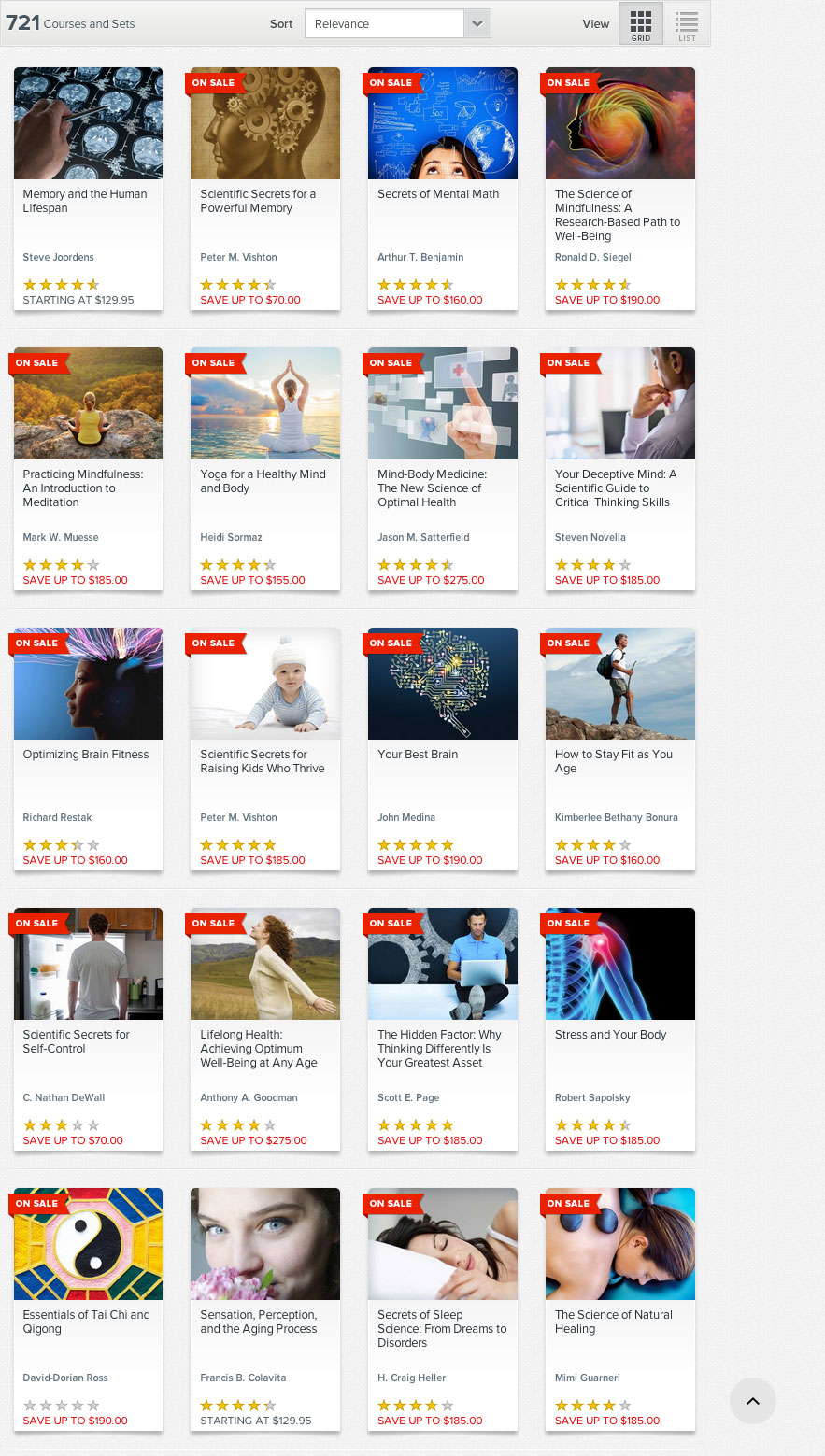Open The Science of Natural Healing title
This screenshot has height=1456, width=825.
pos(614,1322)
